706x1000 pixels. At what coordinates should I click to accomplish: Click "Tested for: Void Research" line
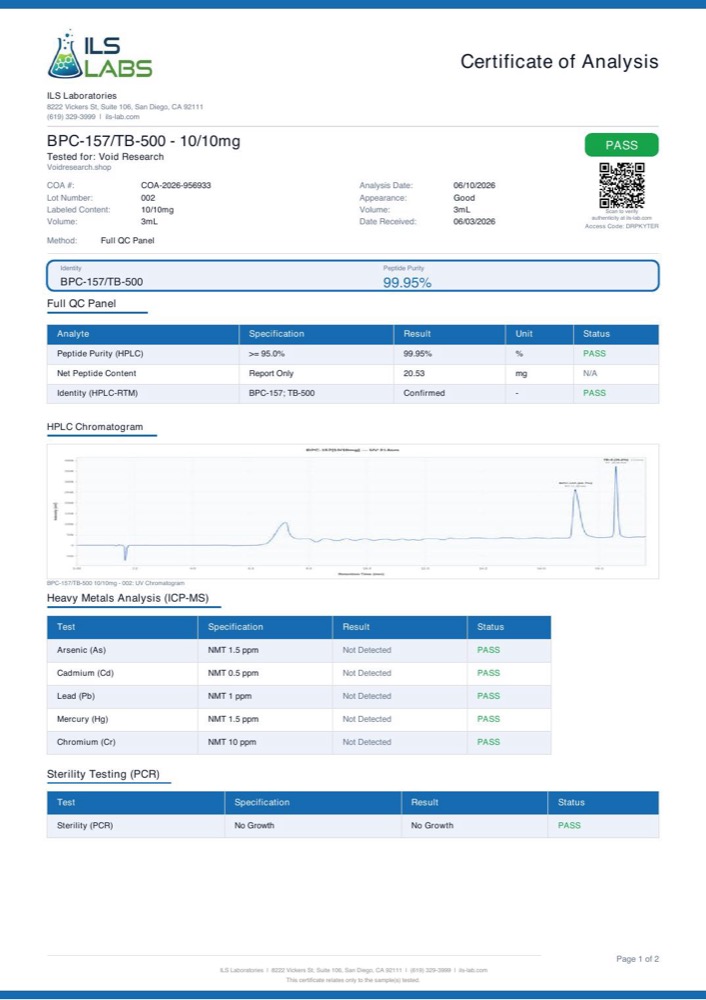[x=105, y=156]
